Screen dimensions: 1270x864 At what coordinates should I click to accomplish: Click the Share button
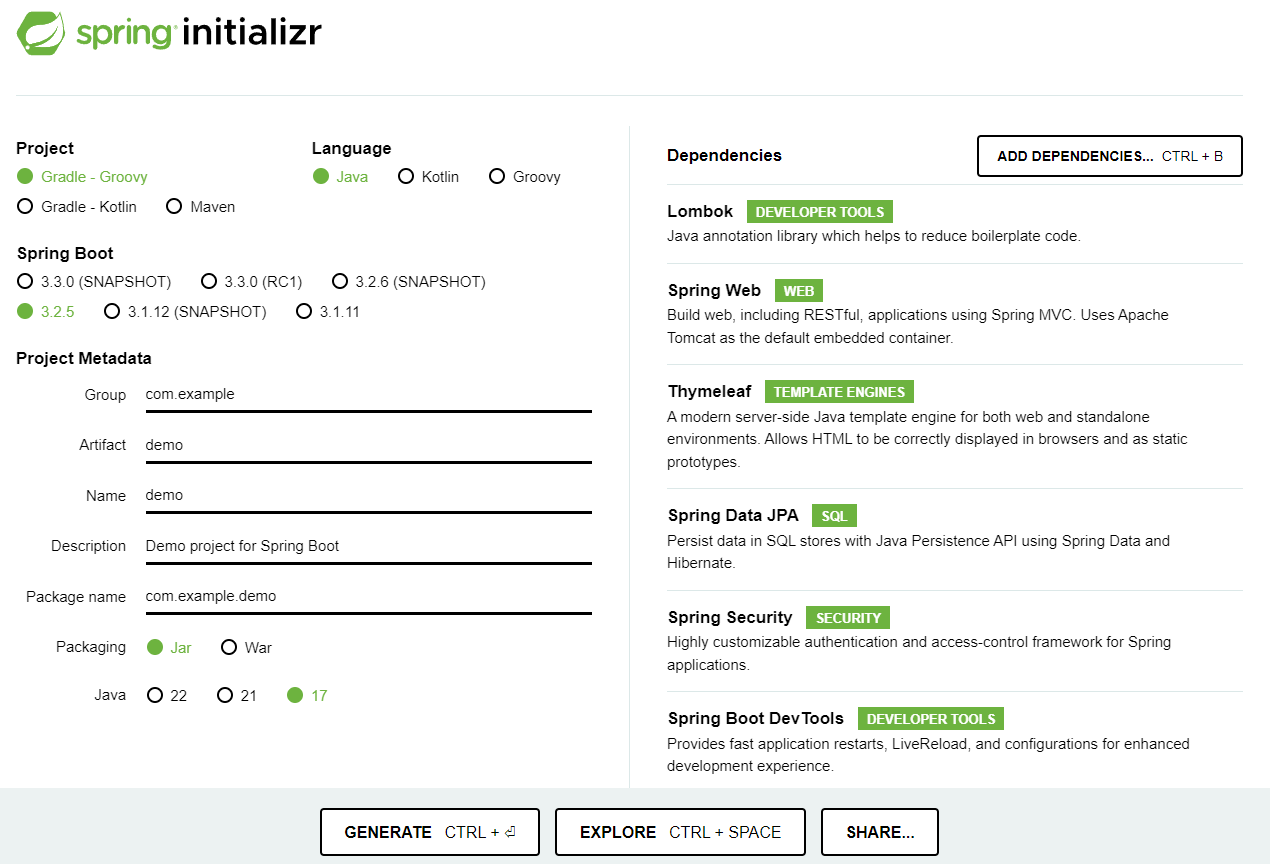point(880,832)
